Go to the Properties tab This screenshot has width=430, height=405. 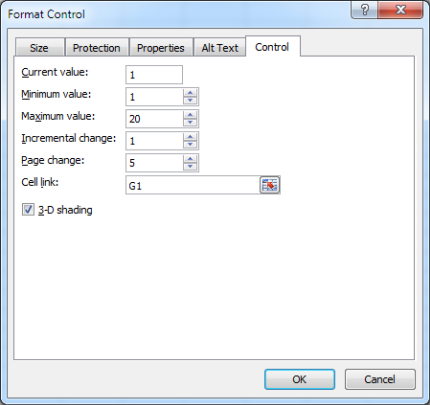(x=161, y=48)
